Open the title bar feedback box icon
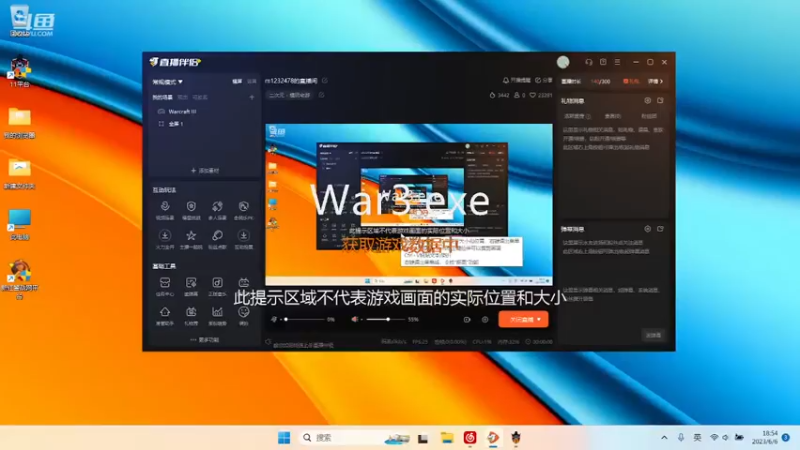Screen dimensions: 800x450 (x=603, y=62)
